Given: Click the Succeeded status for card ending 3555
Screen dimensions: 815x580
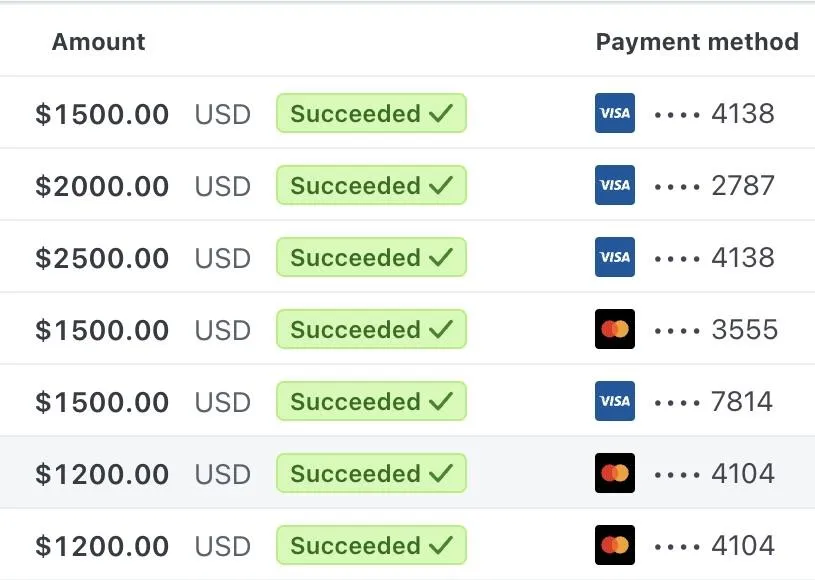Looking at the screenshot, I should tap(371, 330).
